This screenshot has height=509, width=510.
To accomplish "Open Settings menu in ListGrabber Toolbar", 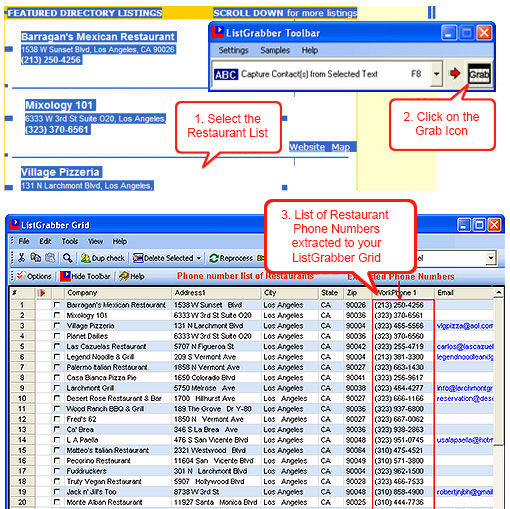I will tap(234, 50).
